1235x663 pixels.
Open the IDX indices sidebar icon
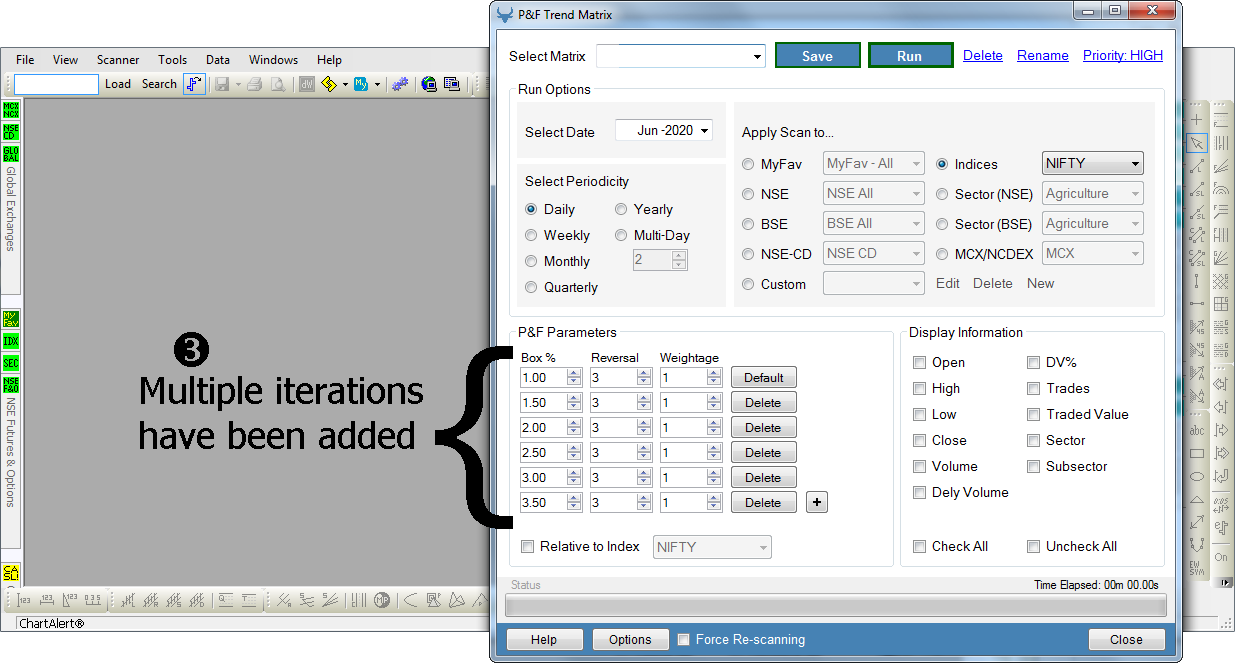coord(11,341)
